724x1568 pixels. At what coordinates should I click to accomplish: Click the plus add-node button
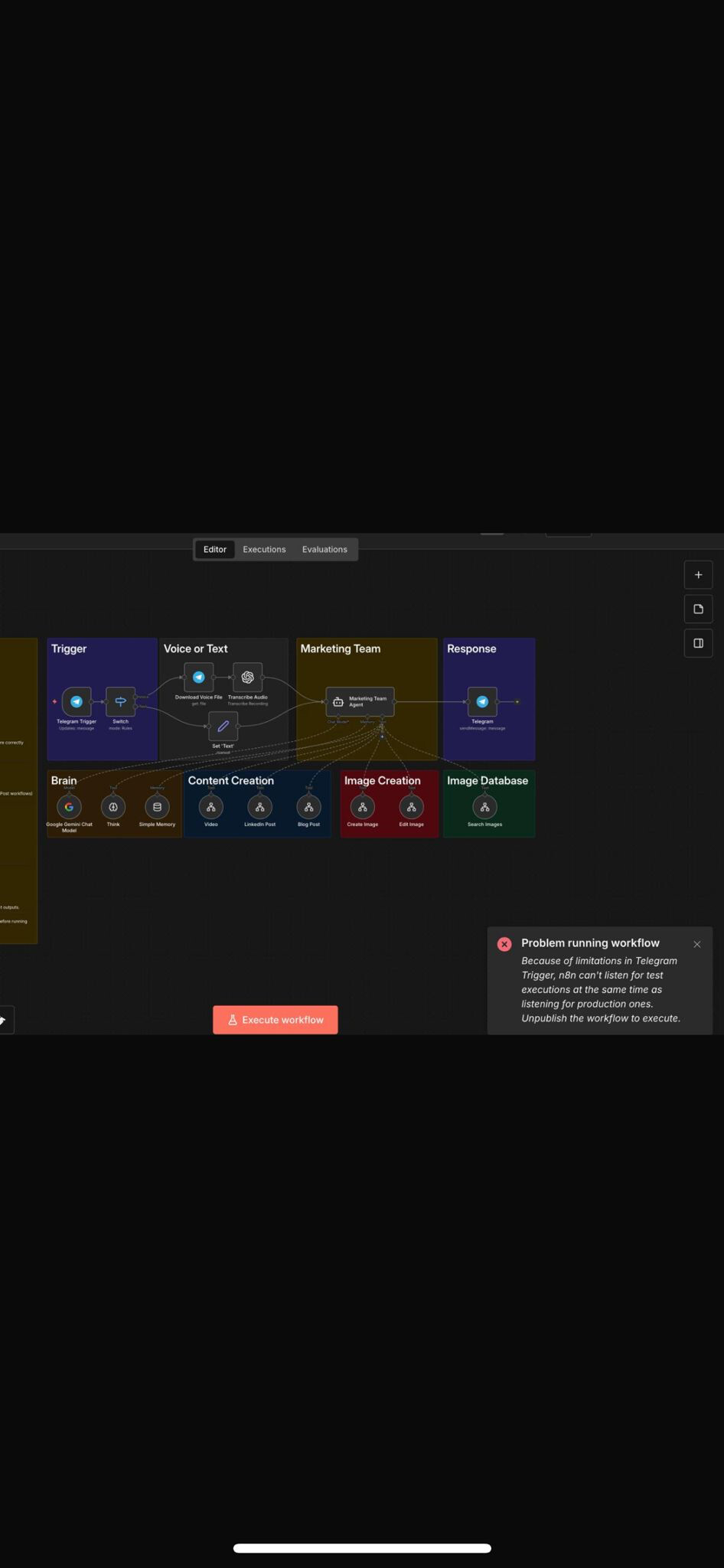[x=698, y=575]
